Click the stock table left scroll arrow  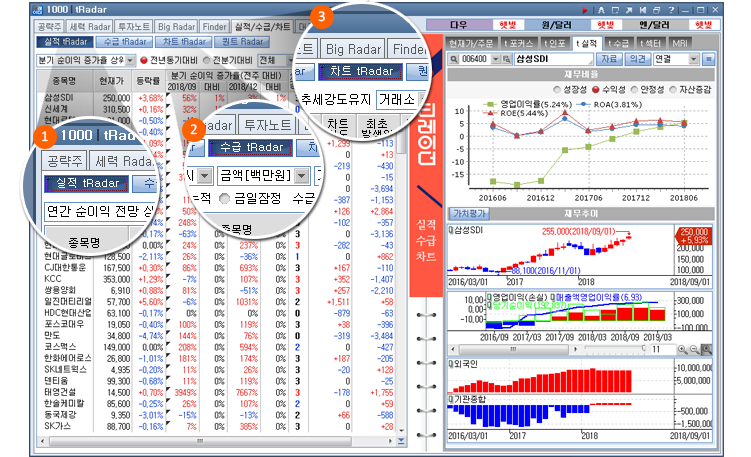click(x=43, y=441)
